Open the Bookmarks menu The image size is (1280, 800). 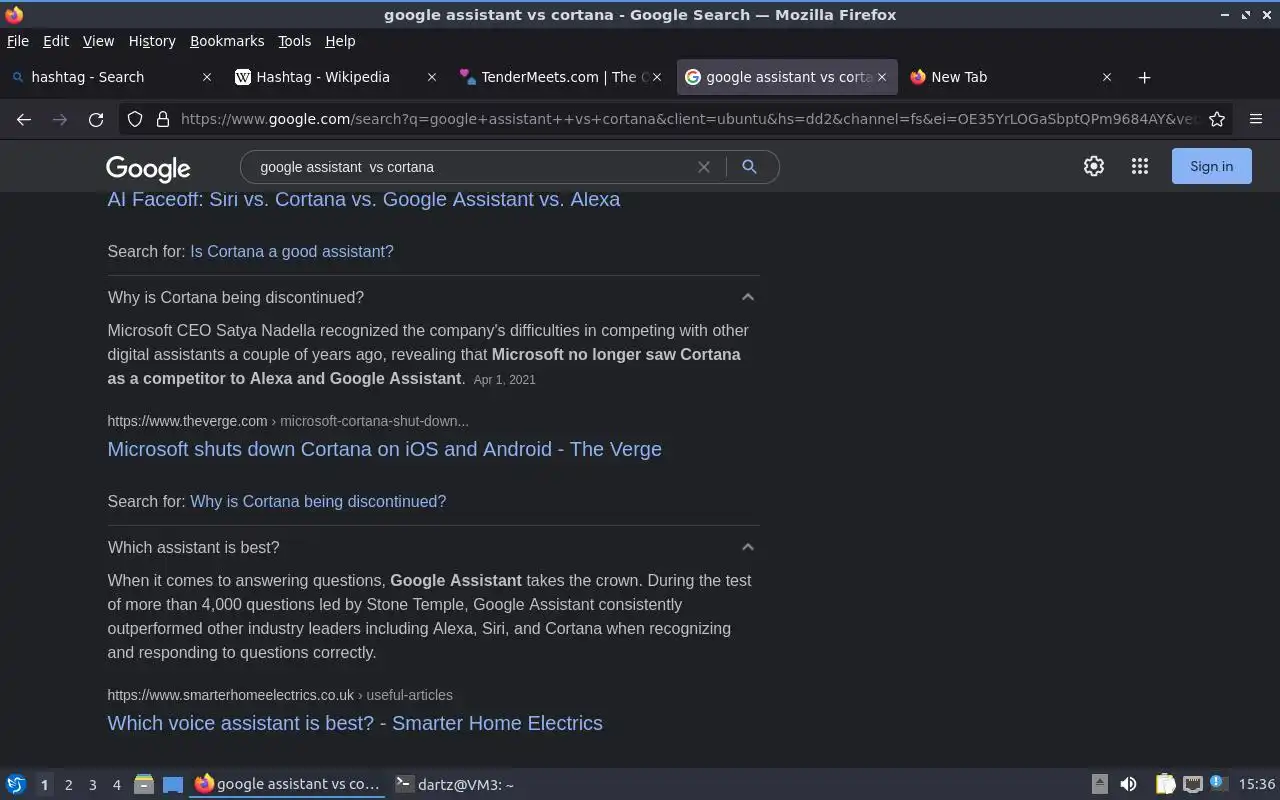(x=227, y=41)
